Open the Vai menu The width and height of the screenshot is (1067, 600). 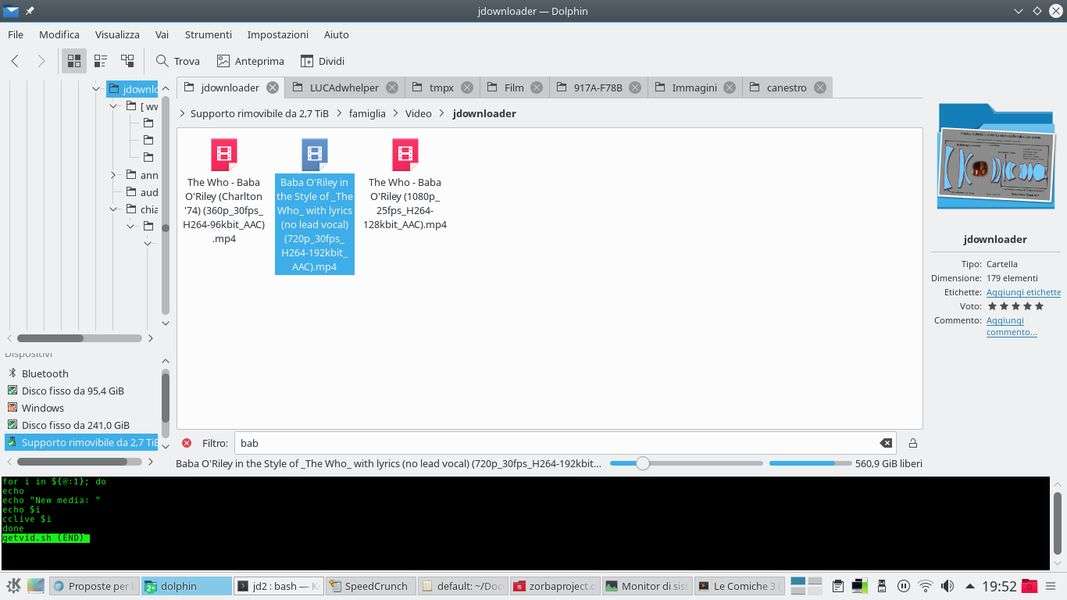[162, 35]
